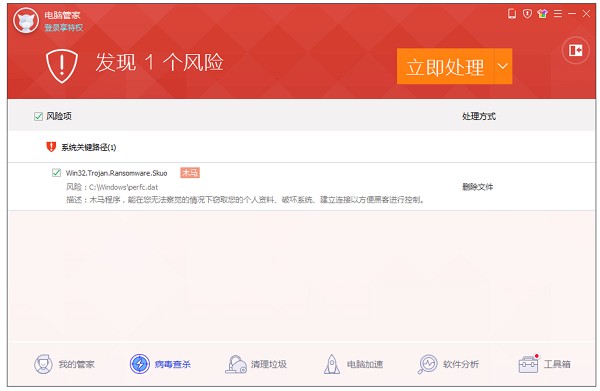This screenshot has height=391, width=600.
Task: Click the 电脑加速 rocket icon
Action: [x=332, y=364]
